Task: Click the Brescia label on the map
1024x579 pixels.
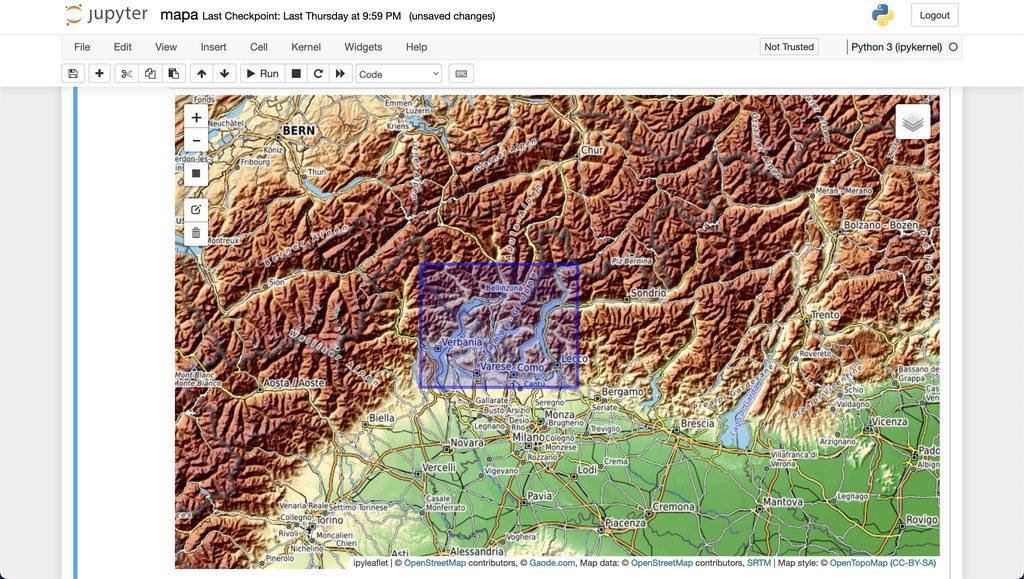Action: (x=697, y=424)
